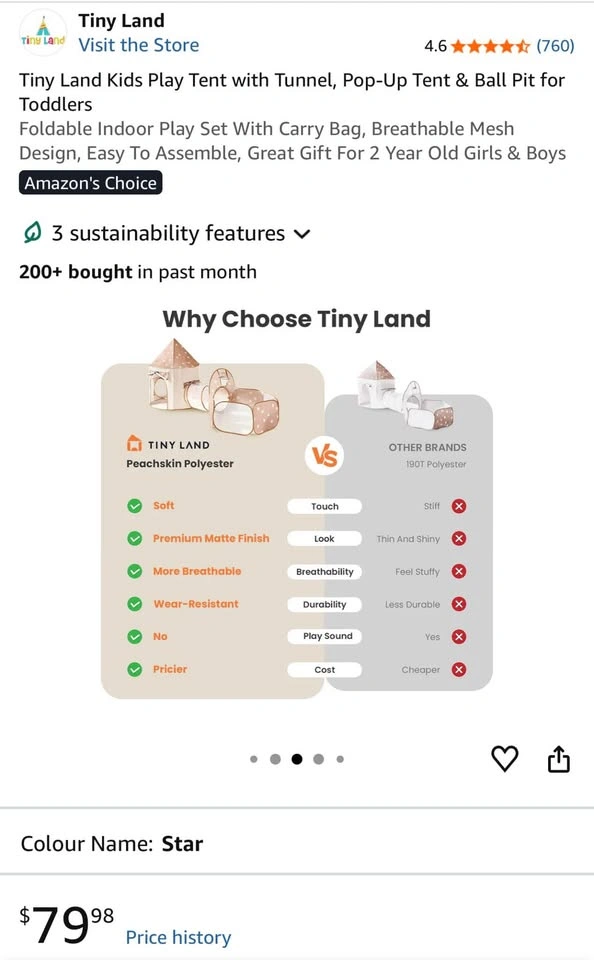Tap the heart wishlist icon

click(x=505, y=759)
